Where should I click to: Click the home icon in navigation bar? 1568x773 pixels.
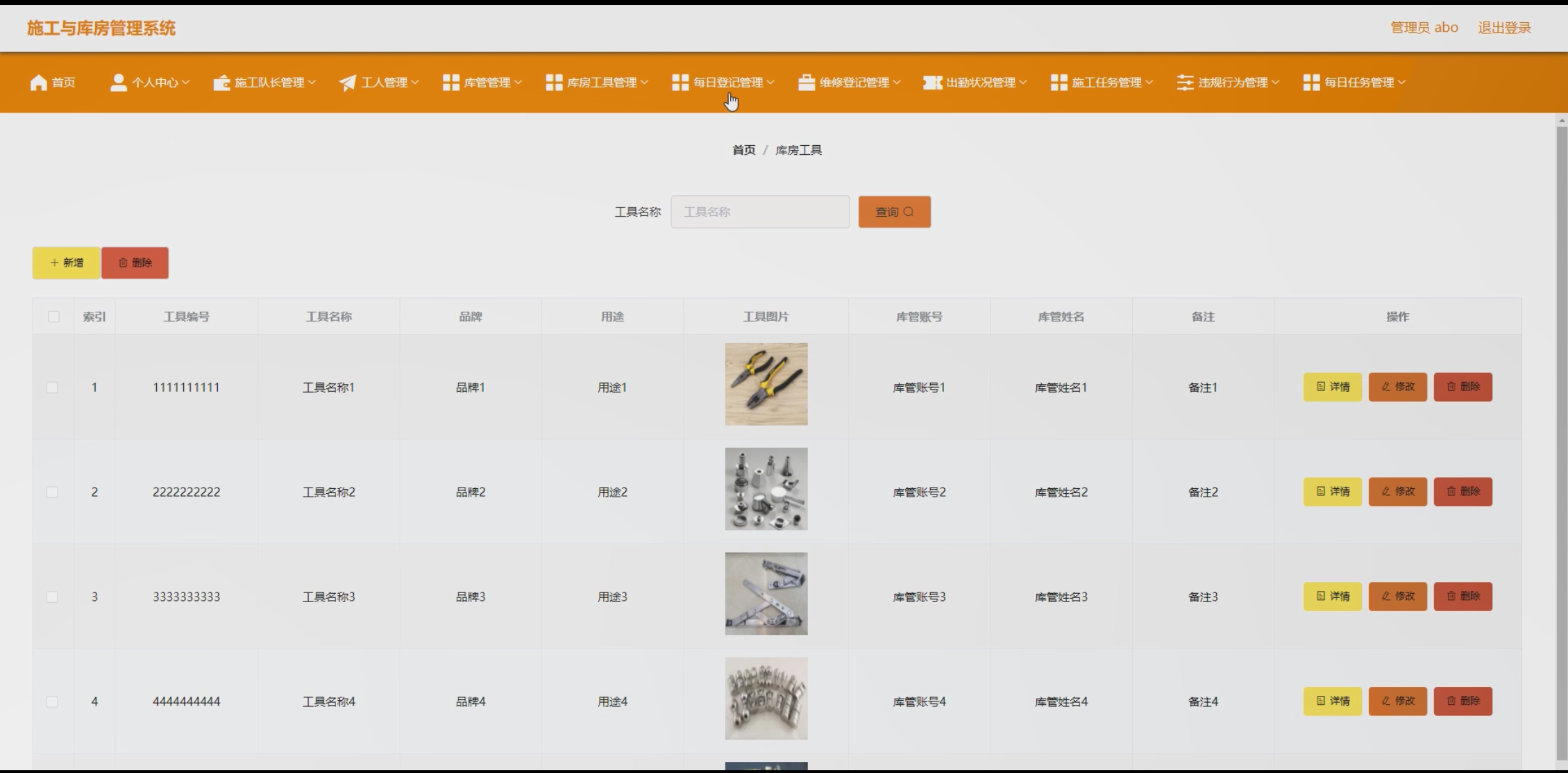[39, 83]
